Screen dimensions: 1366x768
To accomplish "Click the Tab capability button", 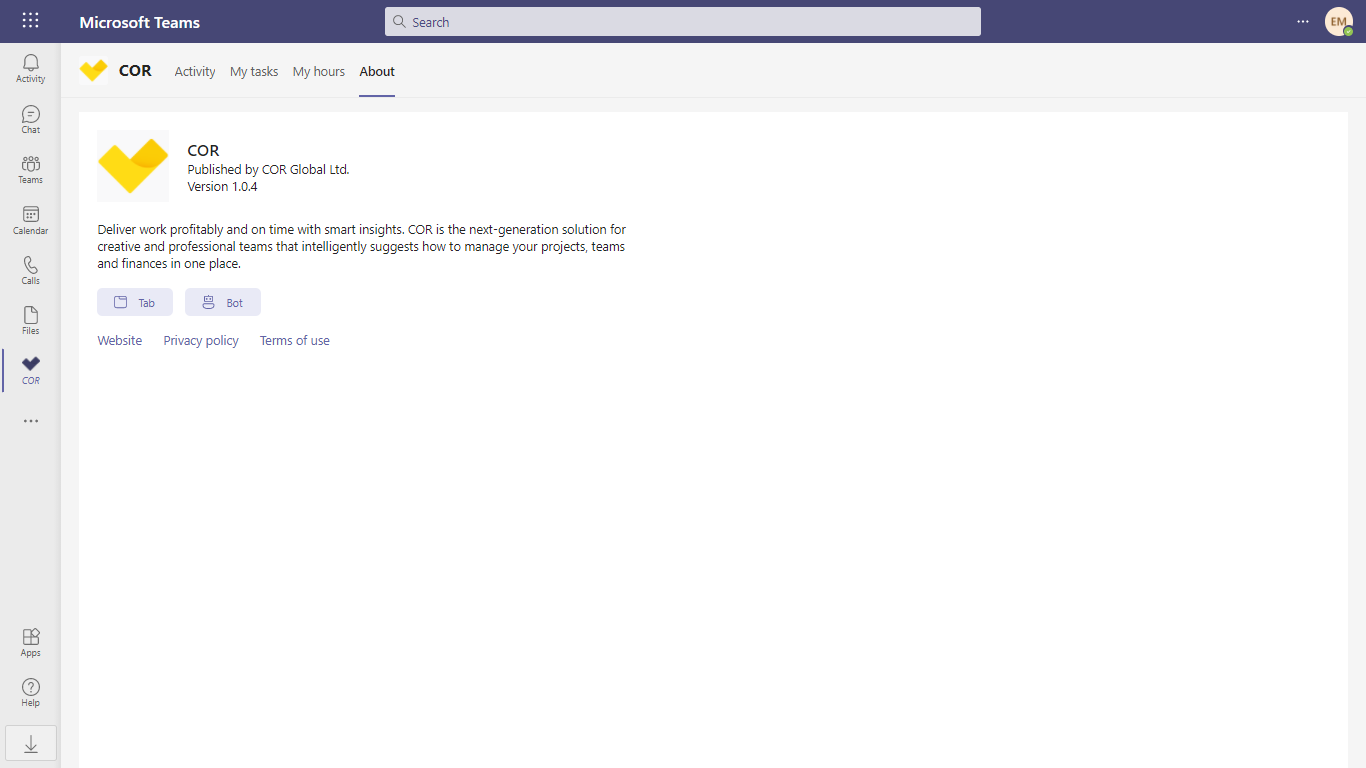I will coord(135,302).
